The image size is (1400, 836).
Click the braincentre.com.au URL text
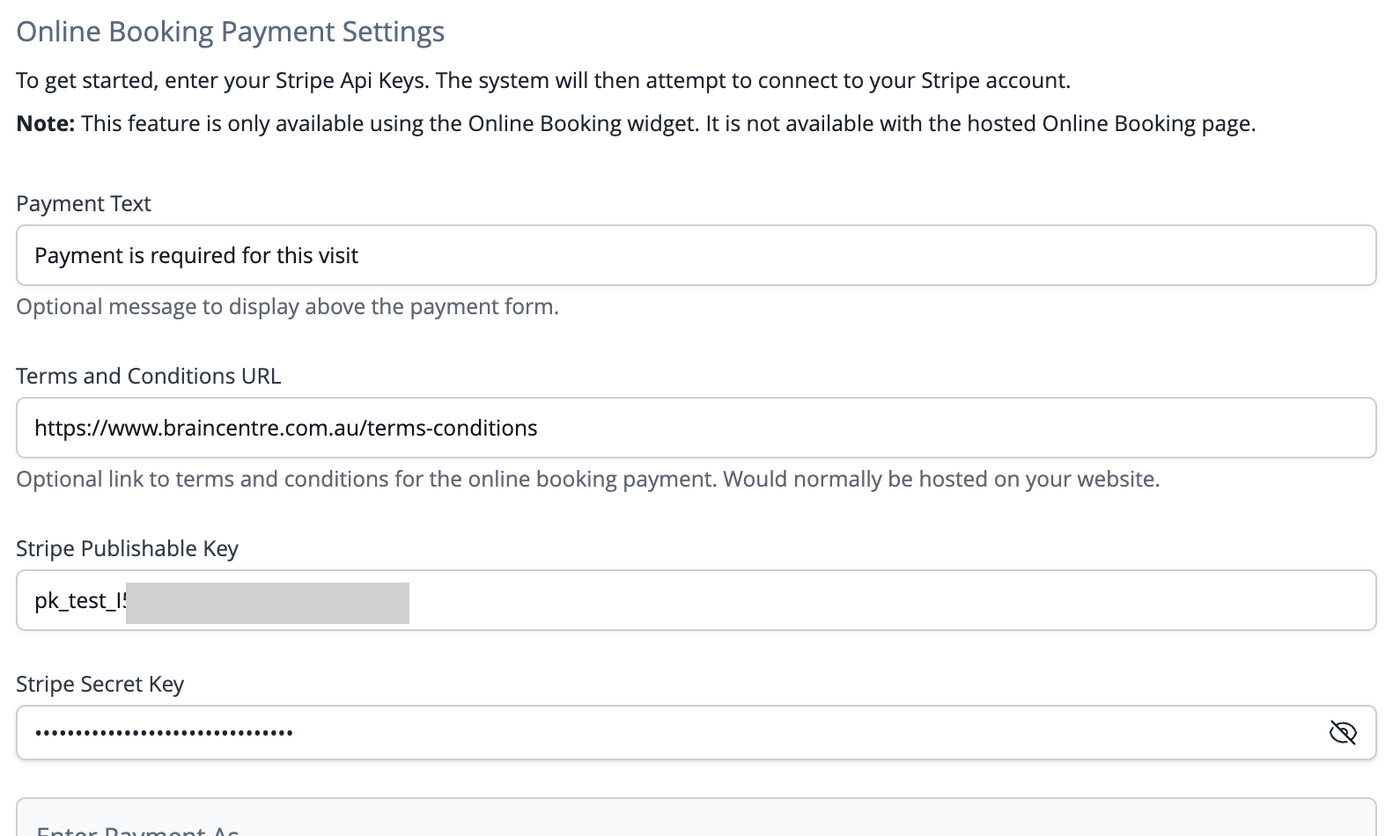(286, 428)
